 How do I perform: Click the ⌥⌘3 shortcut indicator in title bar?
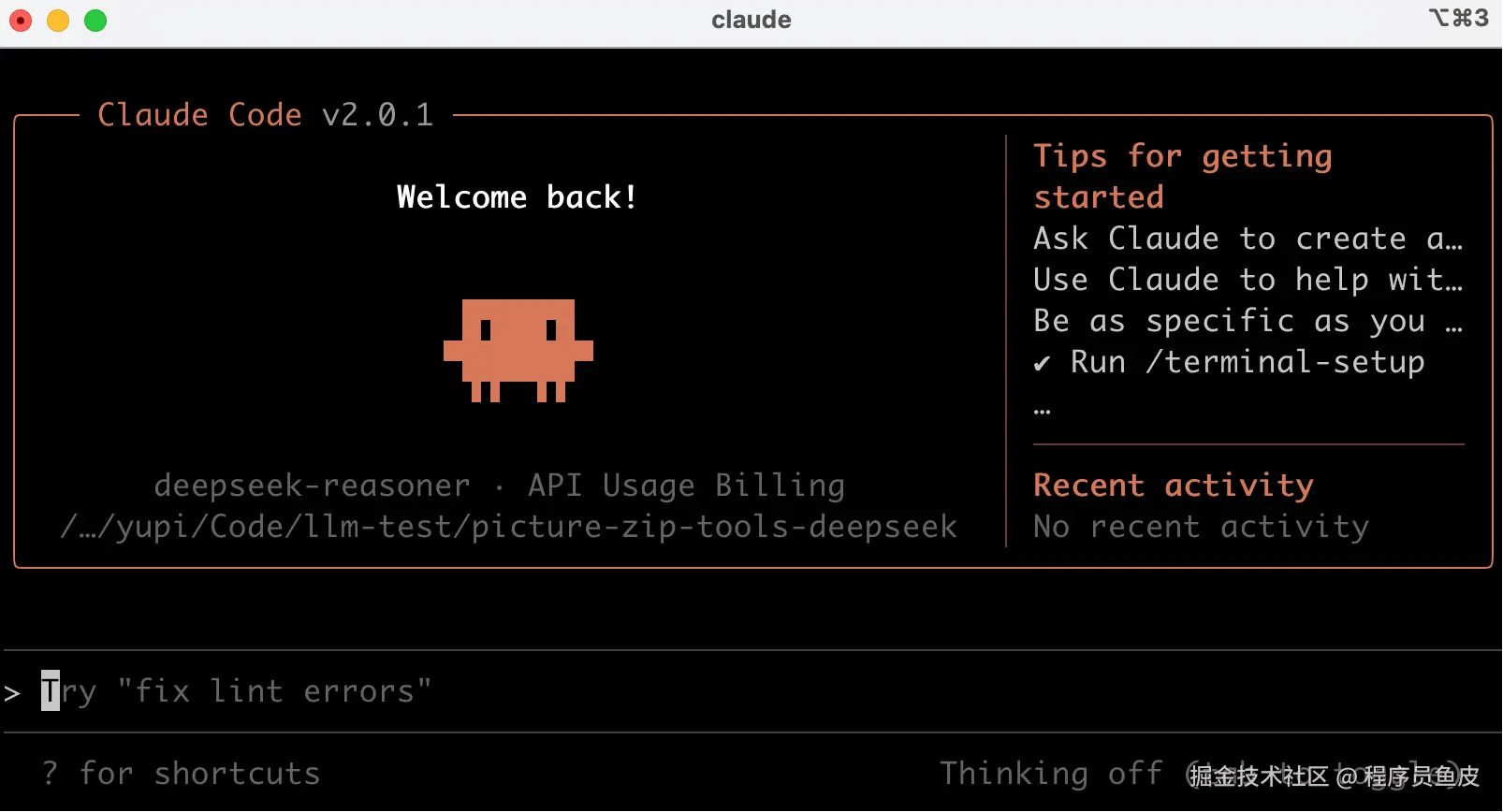[1458, 18]
